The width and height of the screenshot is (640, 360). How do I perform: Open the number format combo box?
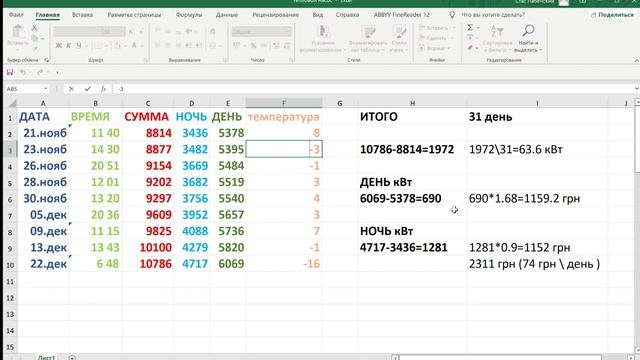point(262,31)
